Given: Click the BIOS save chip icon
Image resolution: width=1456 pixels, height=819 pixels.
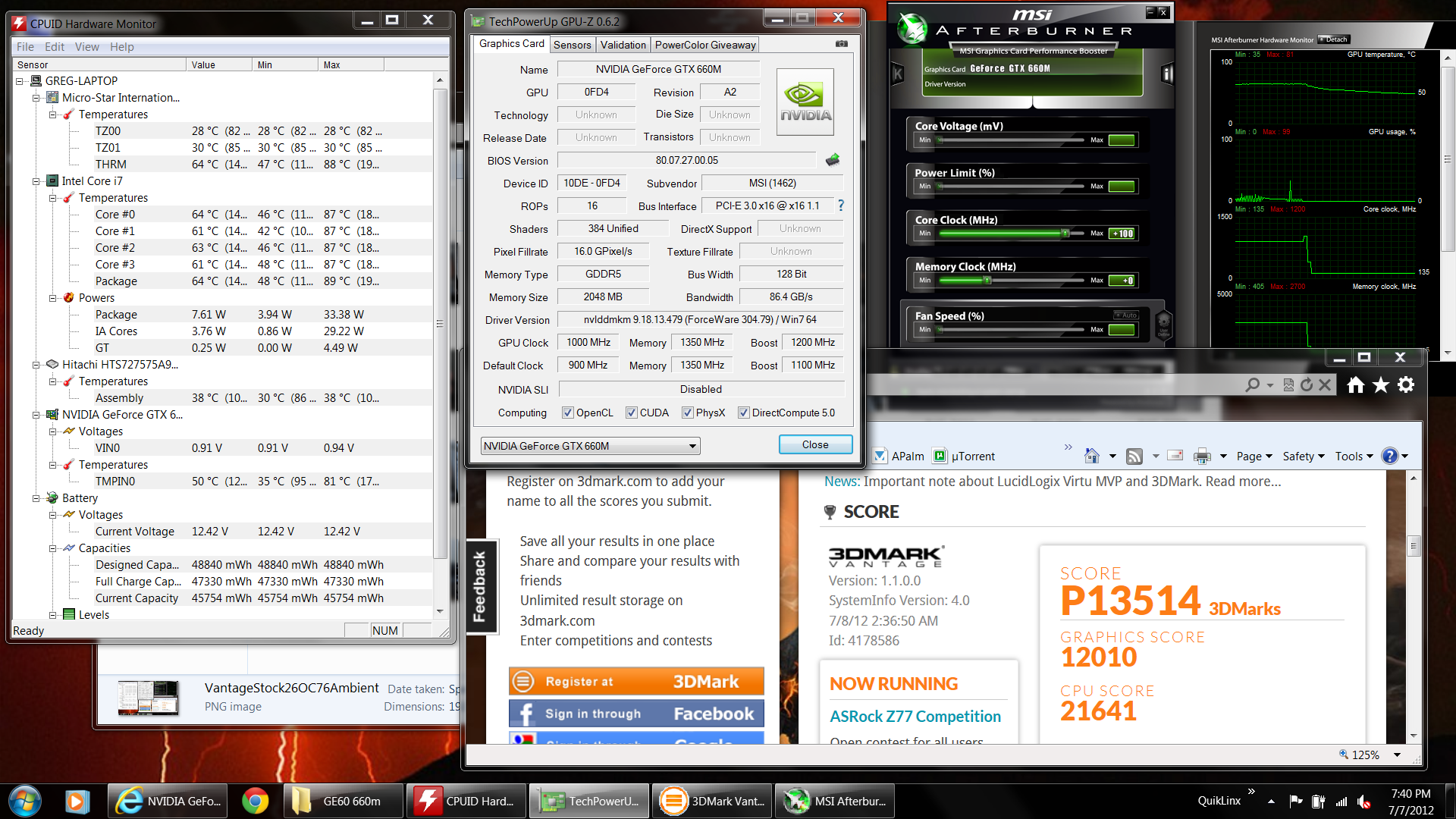Looking at the screenshot, I should [x=833, y=160].
